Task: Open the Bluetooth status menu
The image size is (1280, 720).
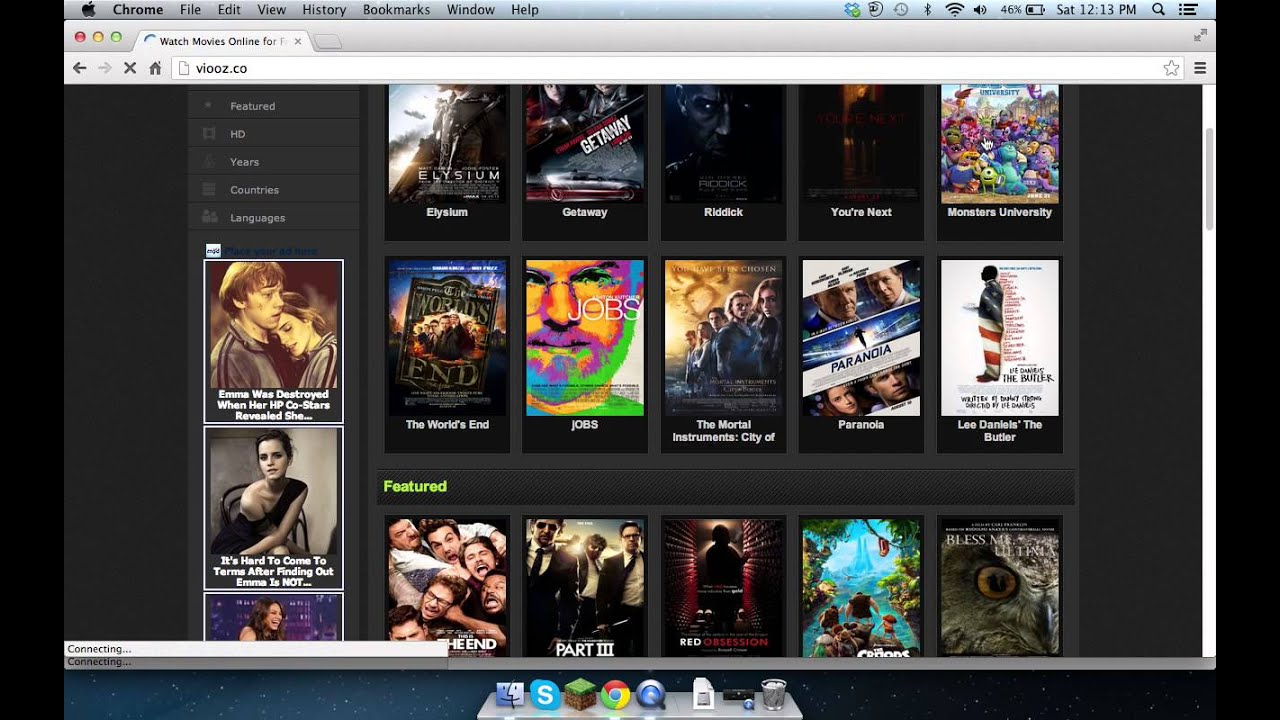Action: (927, 9)
